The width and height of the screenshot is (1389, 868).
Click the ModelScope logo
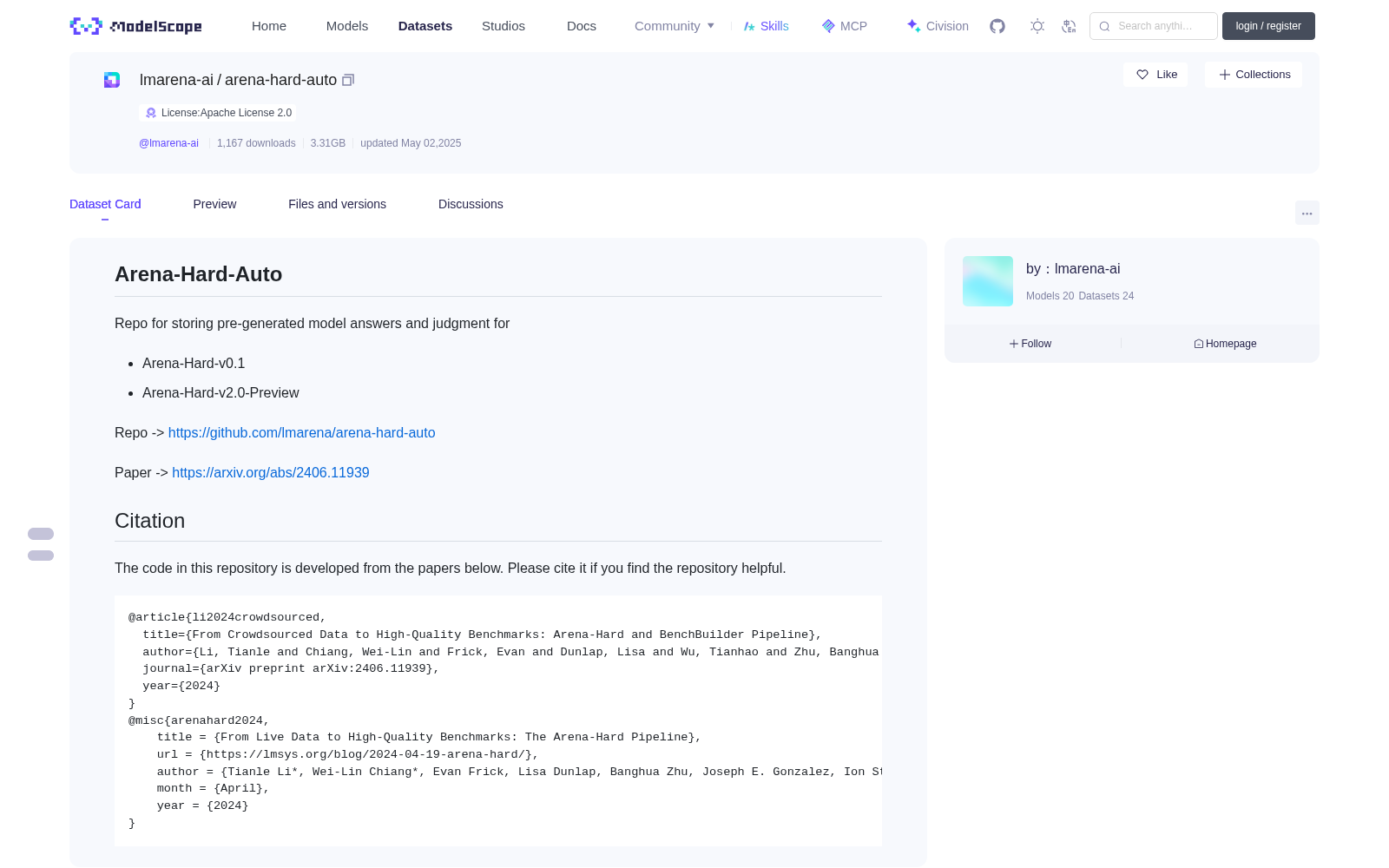(136, 26)
